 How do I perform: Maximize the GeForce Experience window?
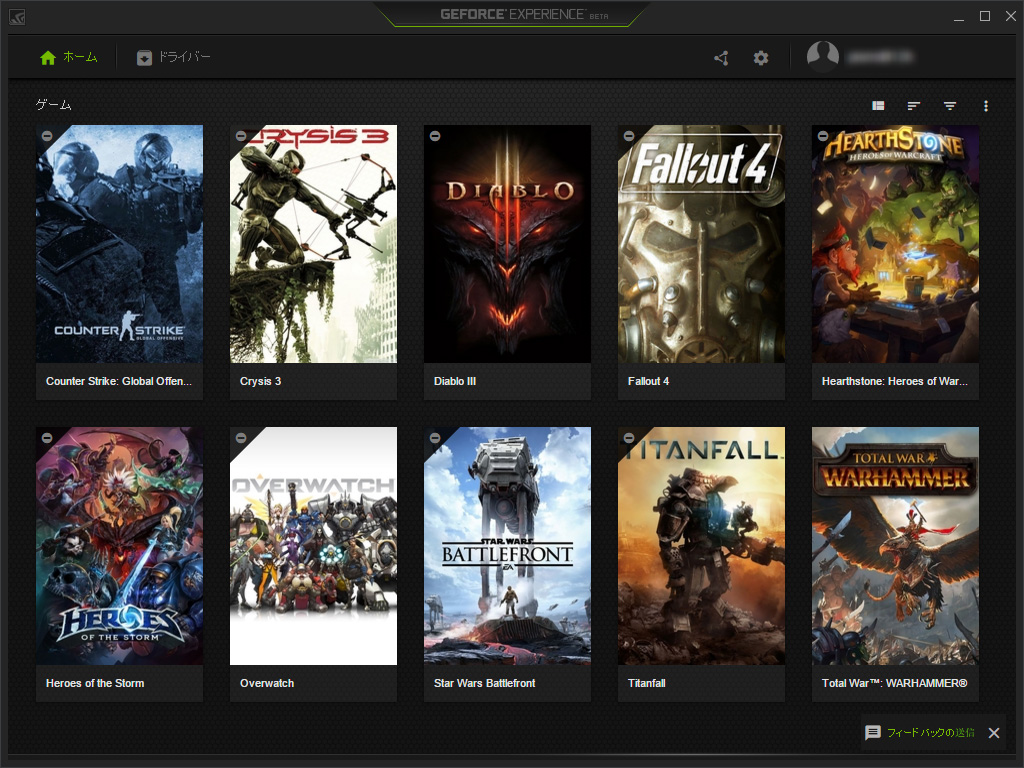point(985,16)
